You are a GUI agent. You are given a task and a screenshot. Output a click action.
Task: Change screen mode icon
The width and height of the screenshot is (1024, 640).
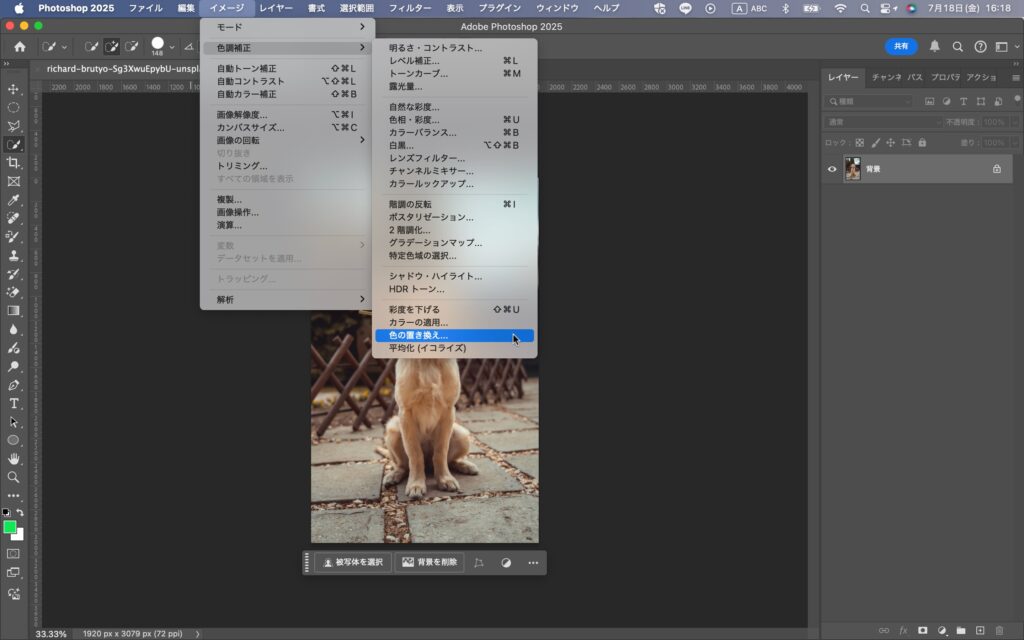point(13,573)
